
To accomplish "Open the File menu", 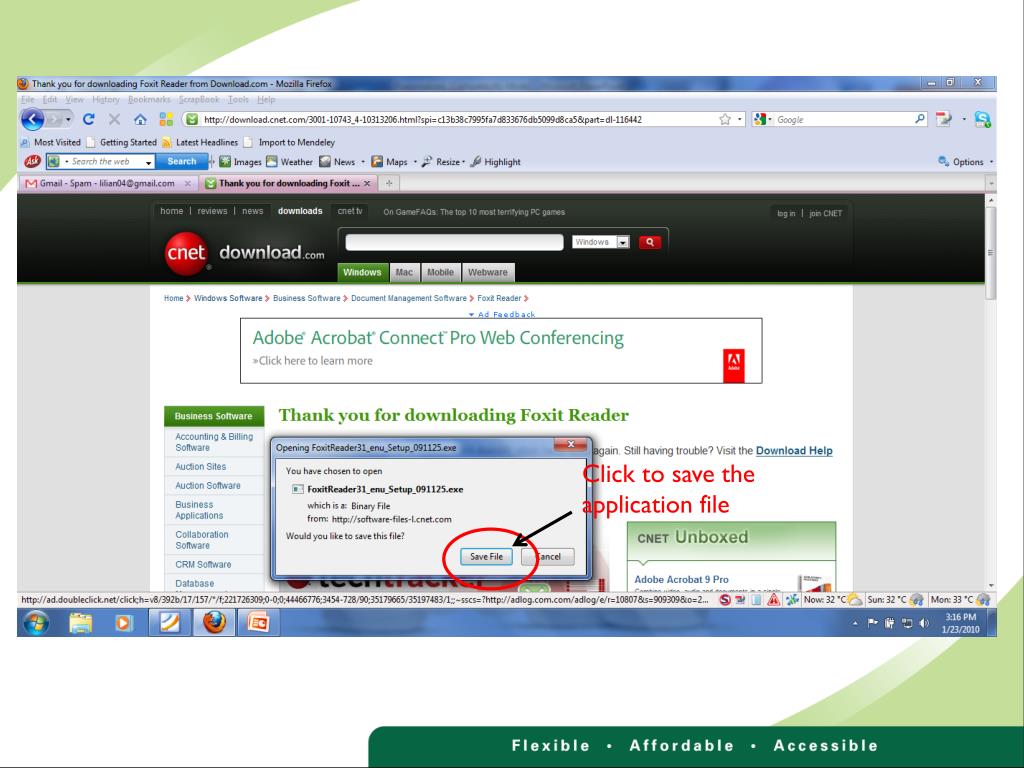I will tap(27, 99).
